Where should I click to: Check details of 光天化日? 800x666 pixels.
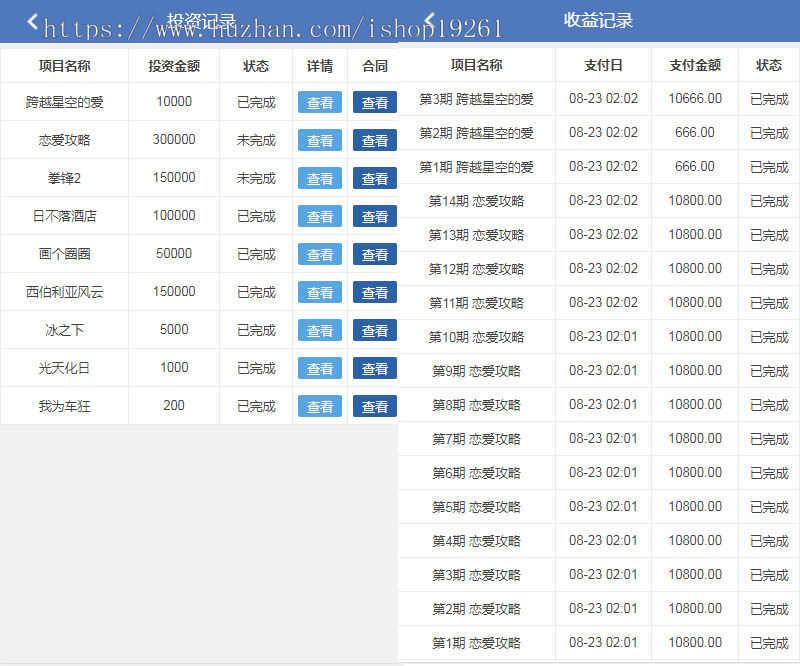point(320,368)
